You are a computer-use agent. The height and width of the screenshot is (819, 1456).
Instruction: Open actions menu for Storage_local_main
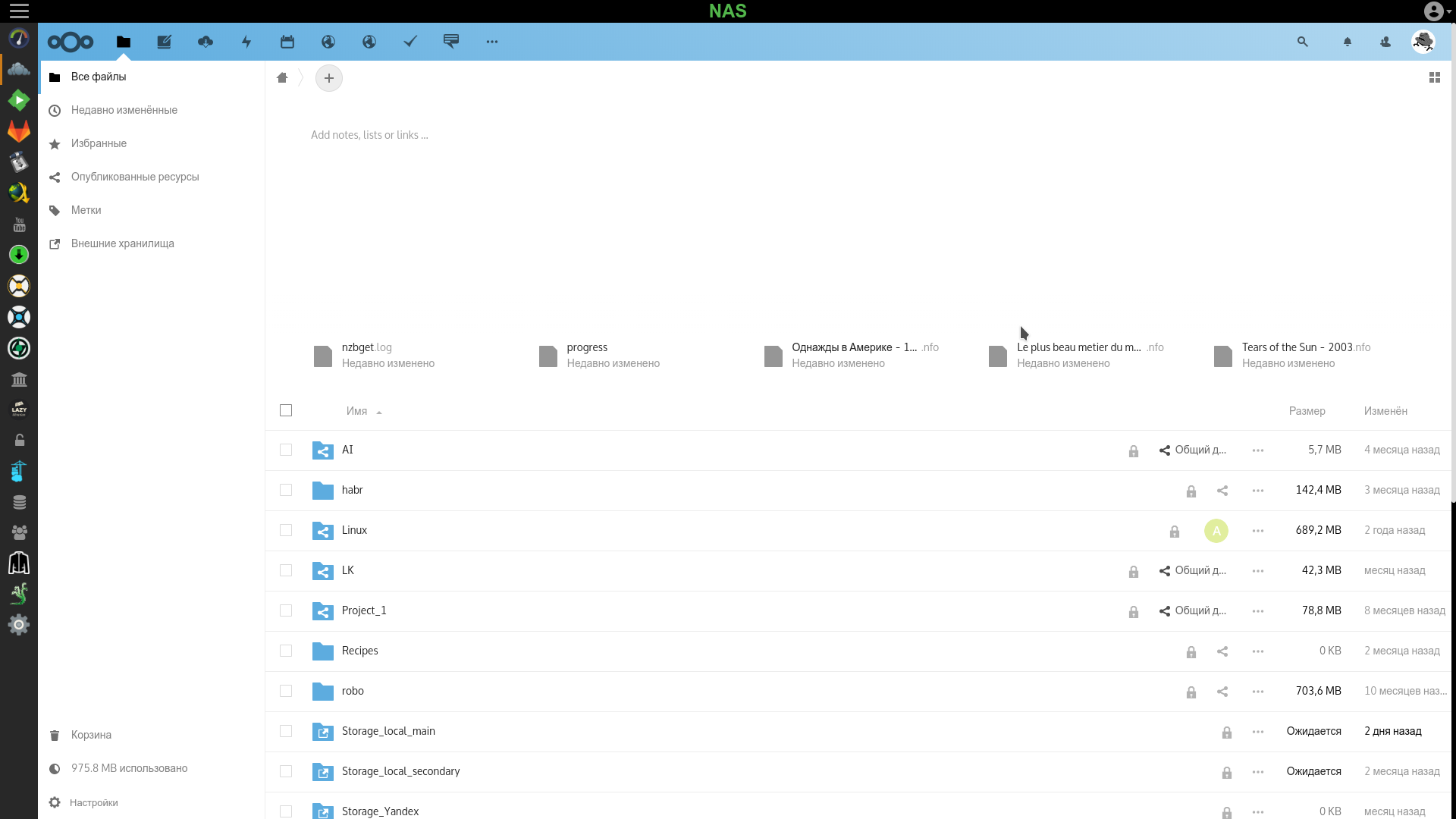1258,732
